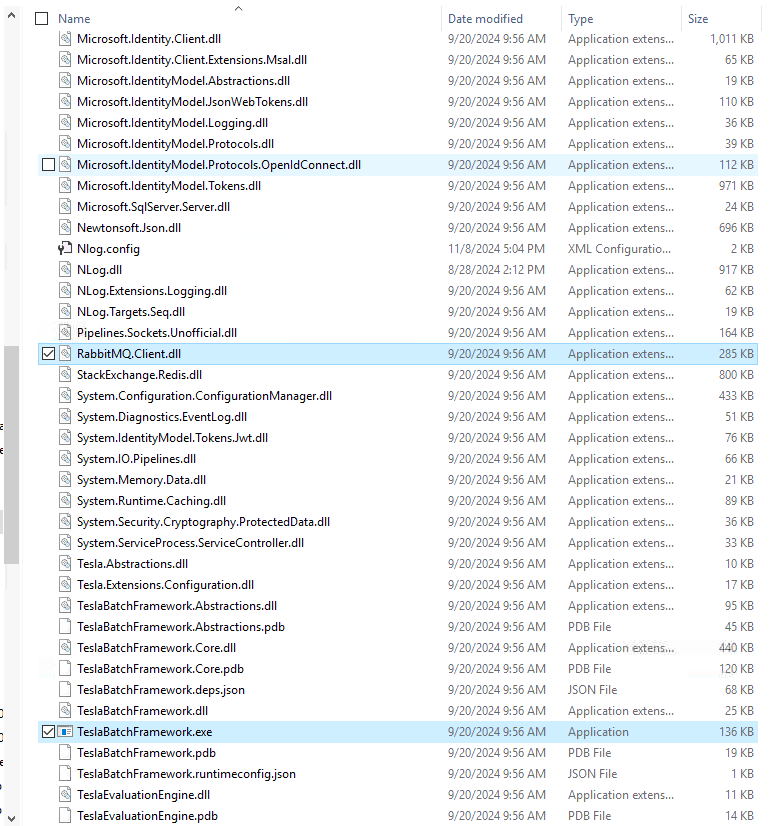Select TeslaBatchFramework.dll file name
Viewport: 778px width, 826px height.
tap(142, 711)
